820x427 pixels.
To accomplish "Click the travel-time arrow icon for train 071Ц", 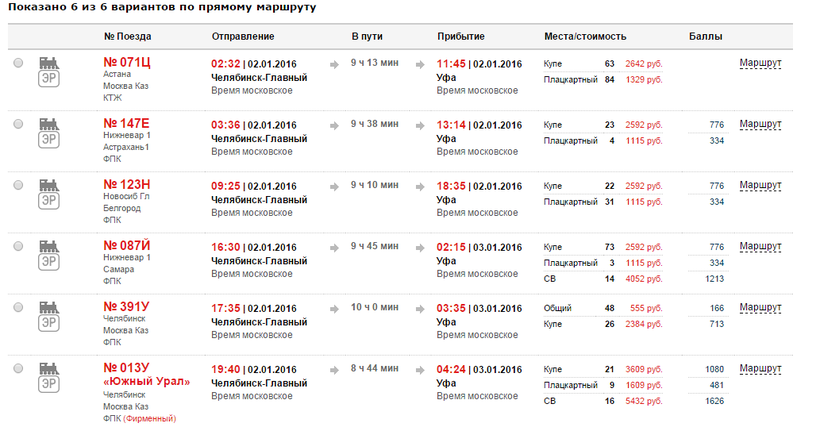I will tap(335, 64).
